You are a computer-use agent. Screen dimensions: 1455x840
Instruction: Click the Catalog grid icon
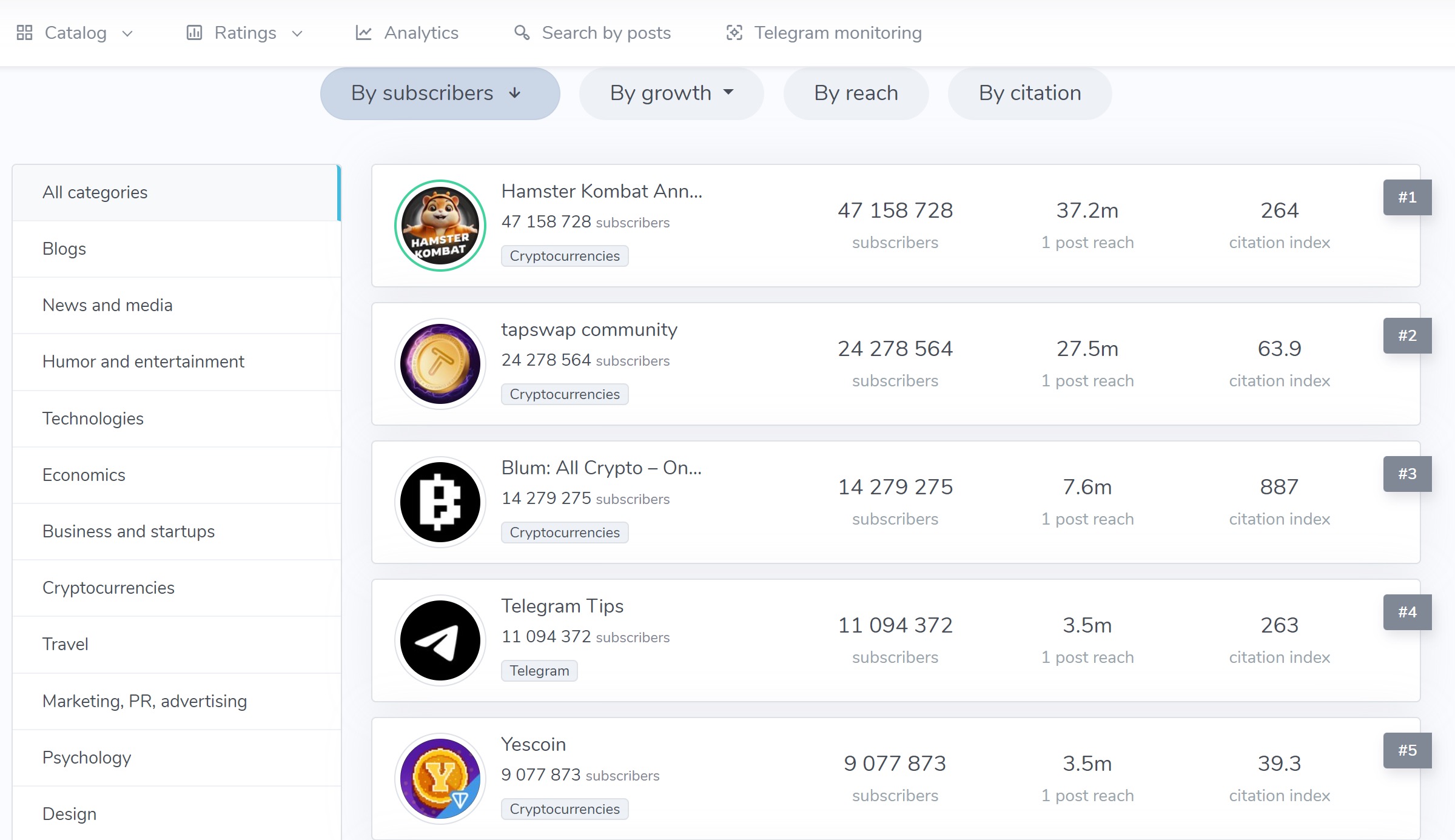coord(24,33)
